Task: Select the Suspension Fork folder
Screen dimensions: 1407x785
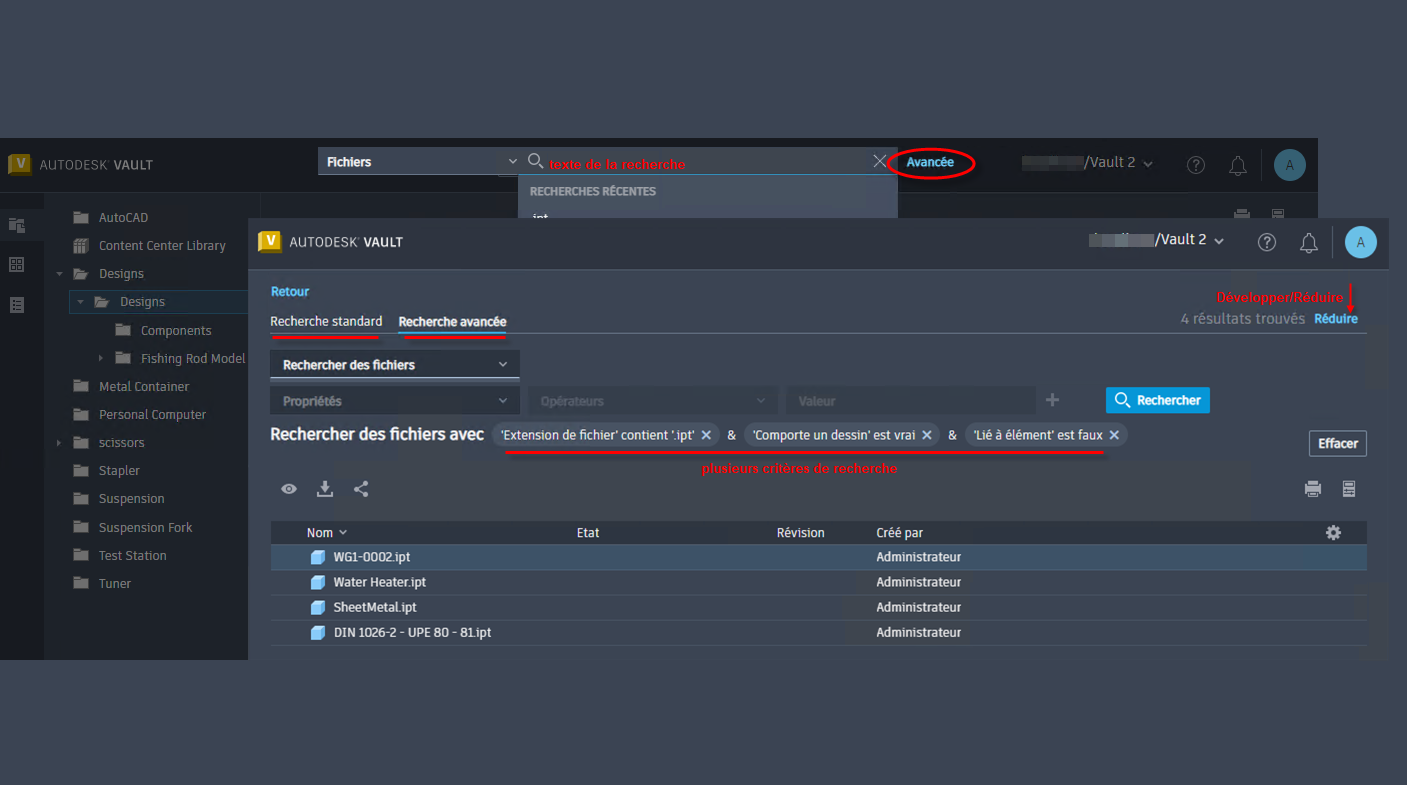Action: pyautogui.click(x=145, y=528)
